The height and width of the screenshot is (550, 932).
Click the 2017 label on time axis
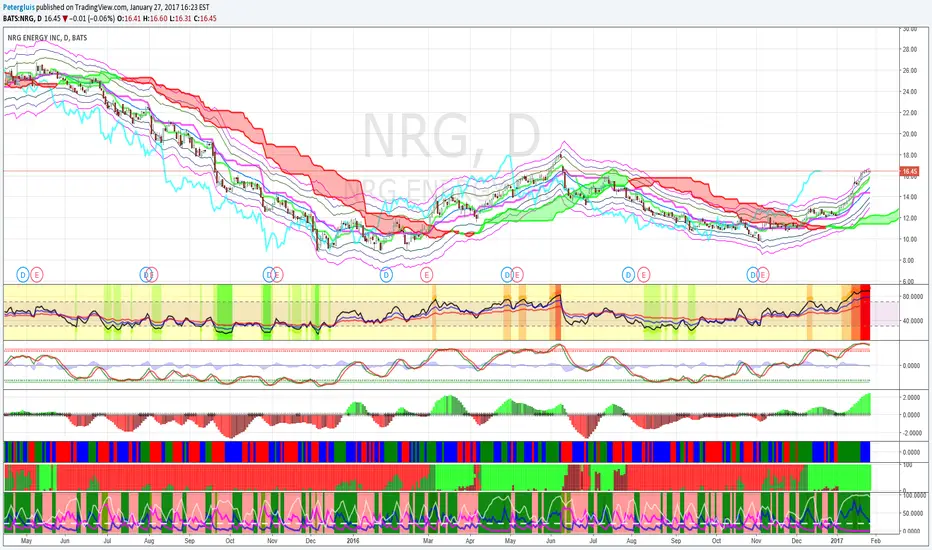837,541
